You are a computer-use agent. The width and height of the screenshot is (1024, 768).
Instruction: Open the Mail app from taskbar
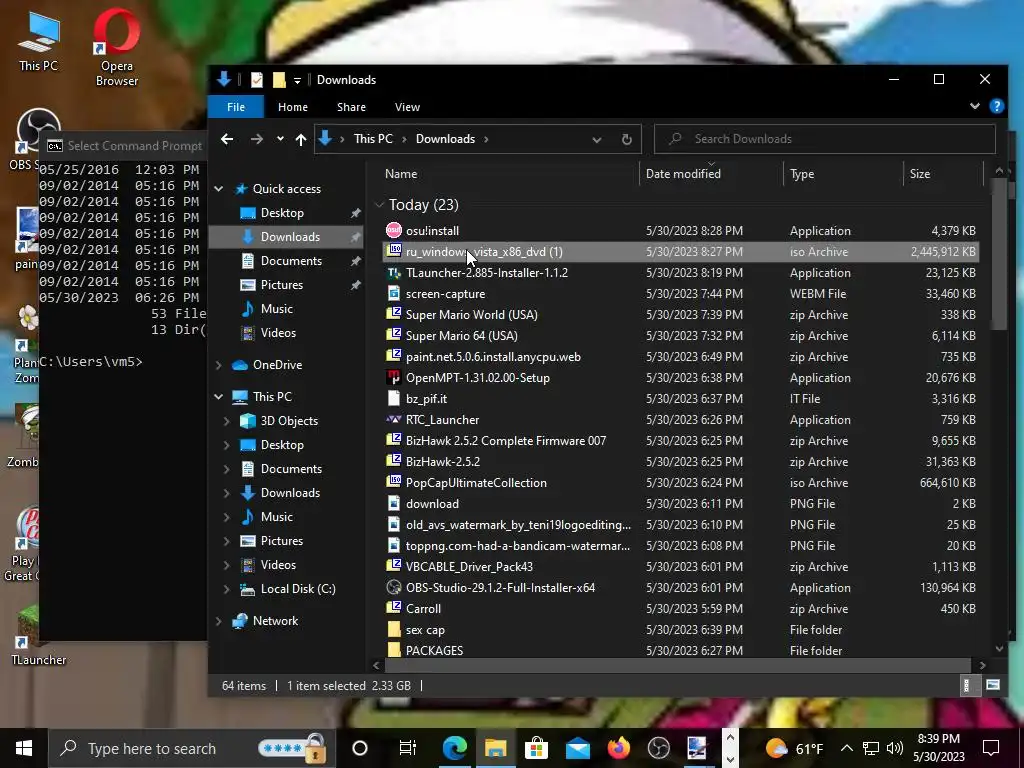click(x=577, y=748)
